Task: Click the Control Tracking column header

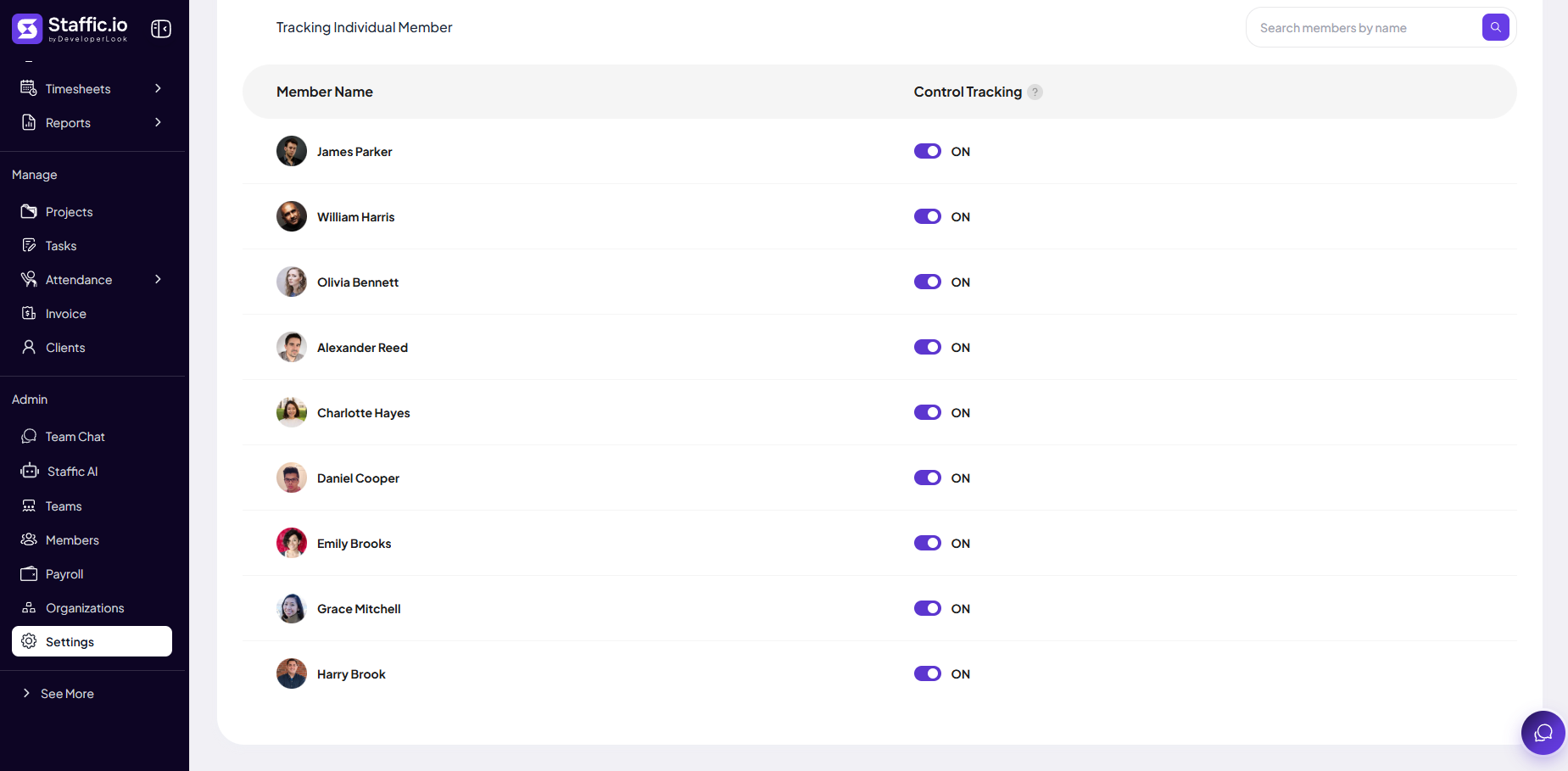Action: [x=968, y=92]
